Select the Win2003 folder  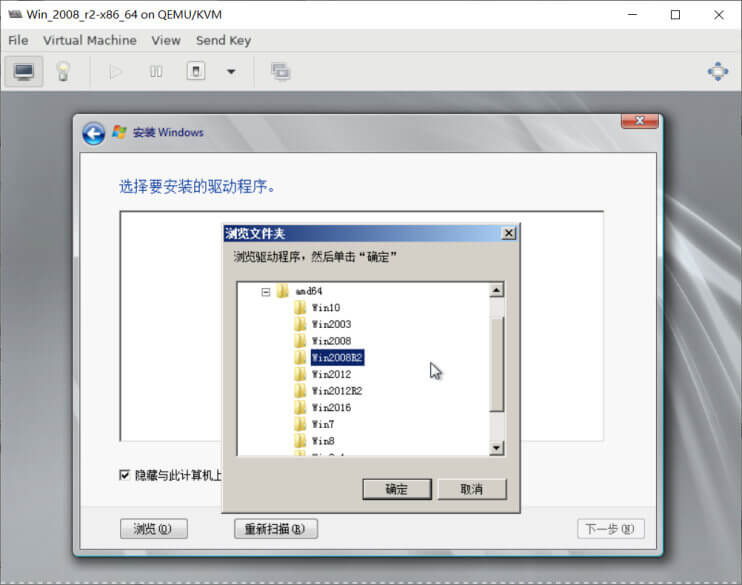(x=331, y=324)
